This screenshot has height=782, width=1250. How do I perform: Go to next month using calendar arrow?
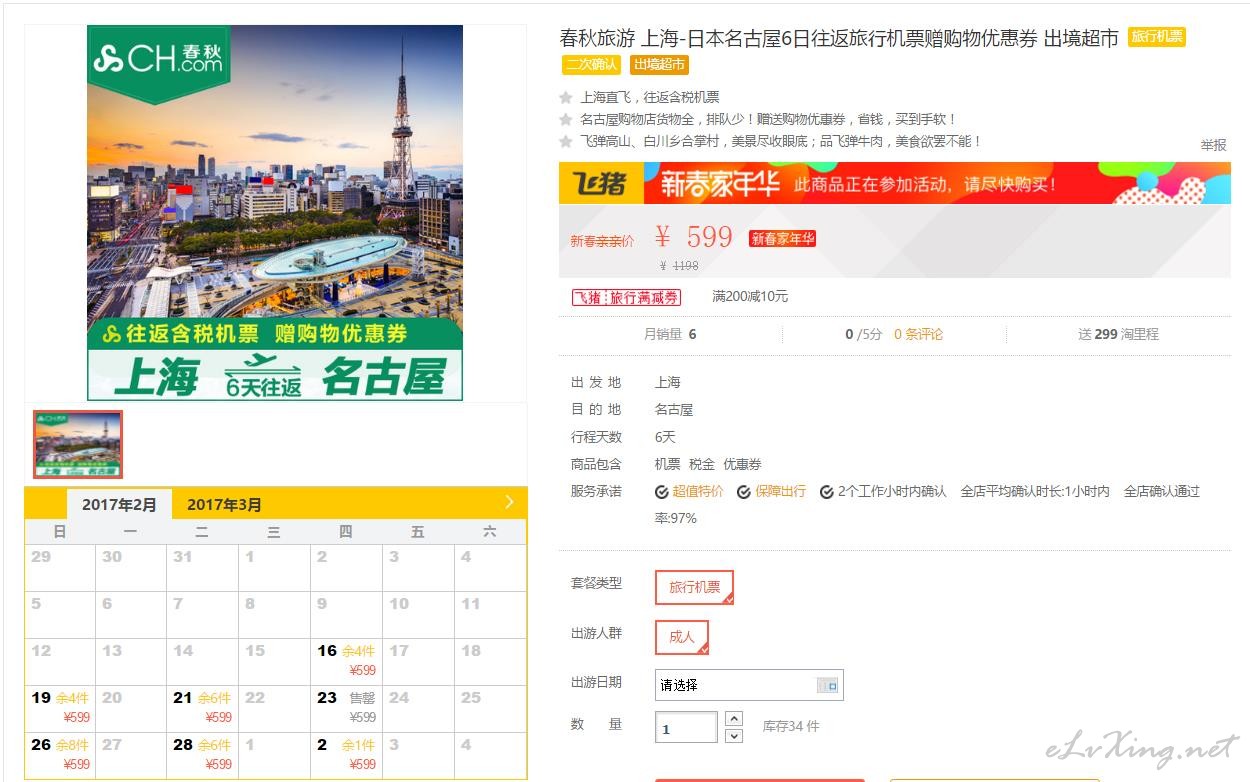click(x=509, y=502)
